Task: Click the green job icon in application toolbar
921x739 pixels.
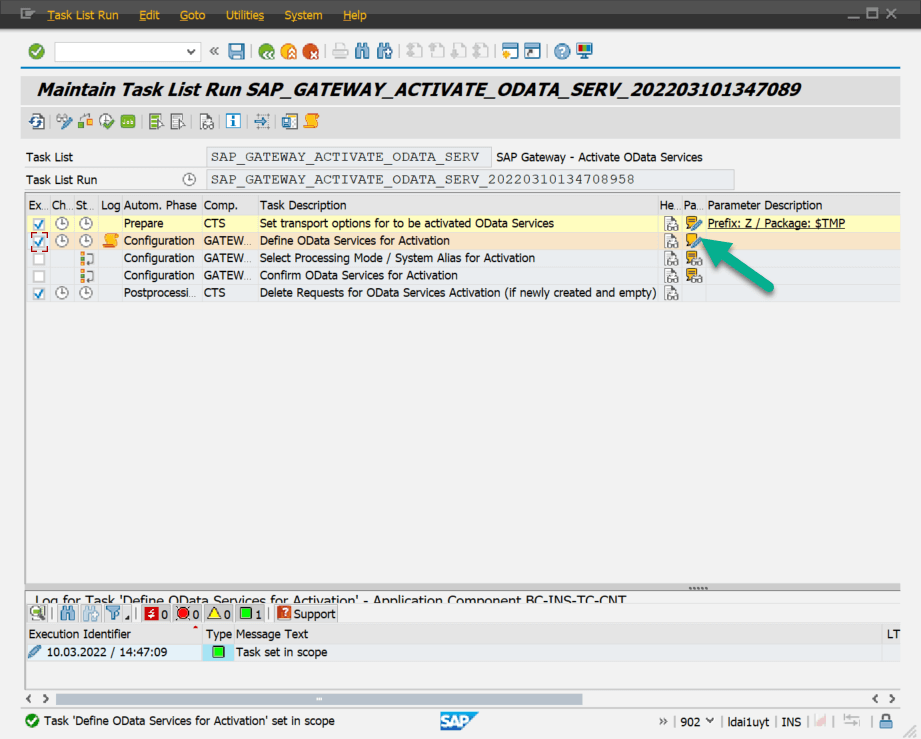Action: click(x=128, y=122)
